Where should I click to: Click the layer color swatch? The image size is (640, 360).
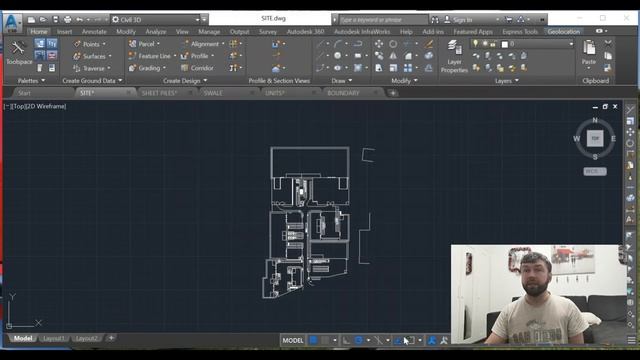504,44
